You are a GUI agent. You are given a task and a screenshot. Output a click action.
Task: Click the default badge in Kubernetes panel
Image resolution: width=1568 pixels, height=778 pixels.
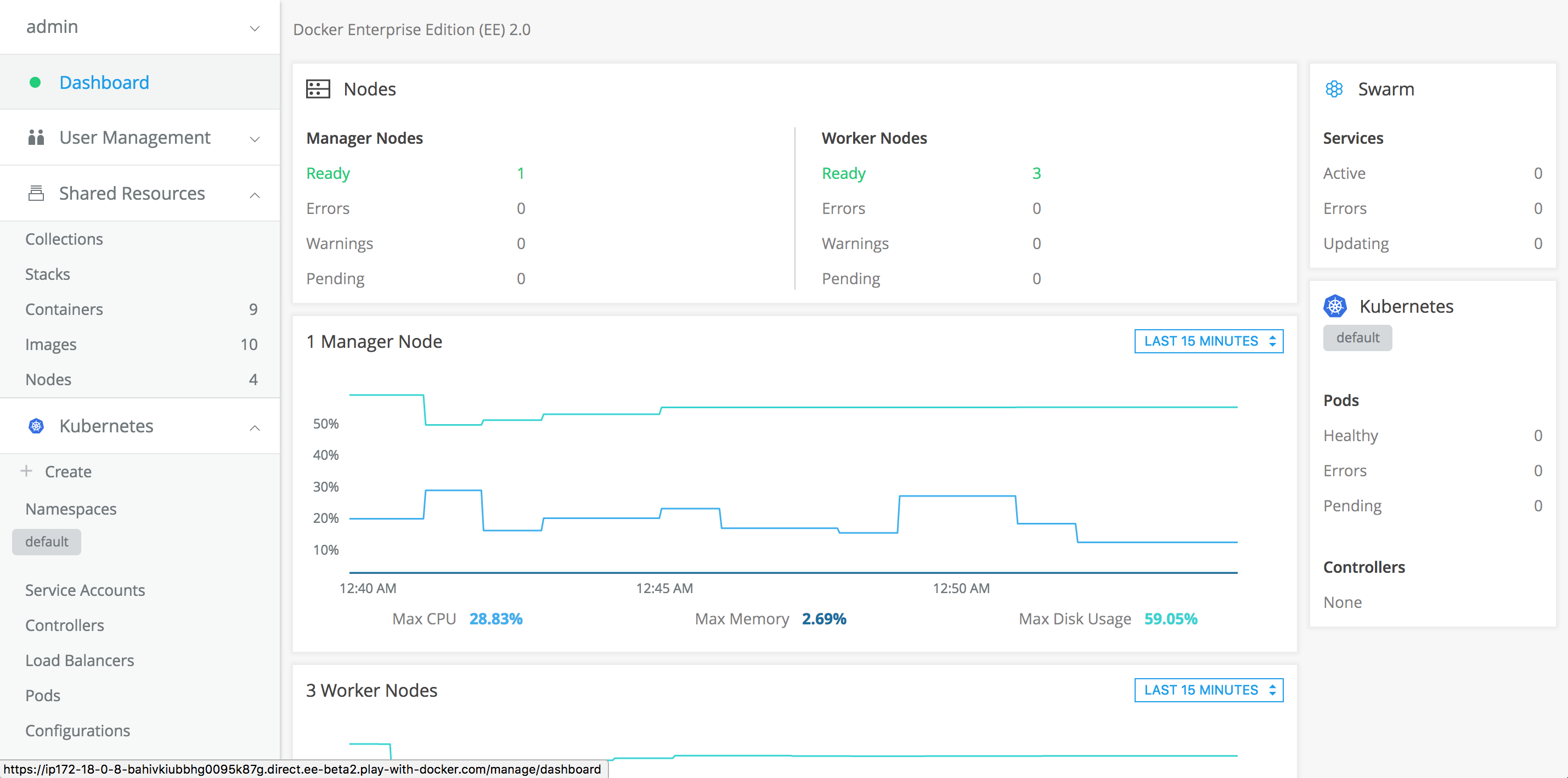[1357, 338]
